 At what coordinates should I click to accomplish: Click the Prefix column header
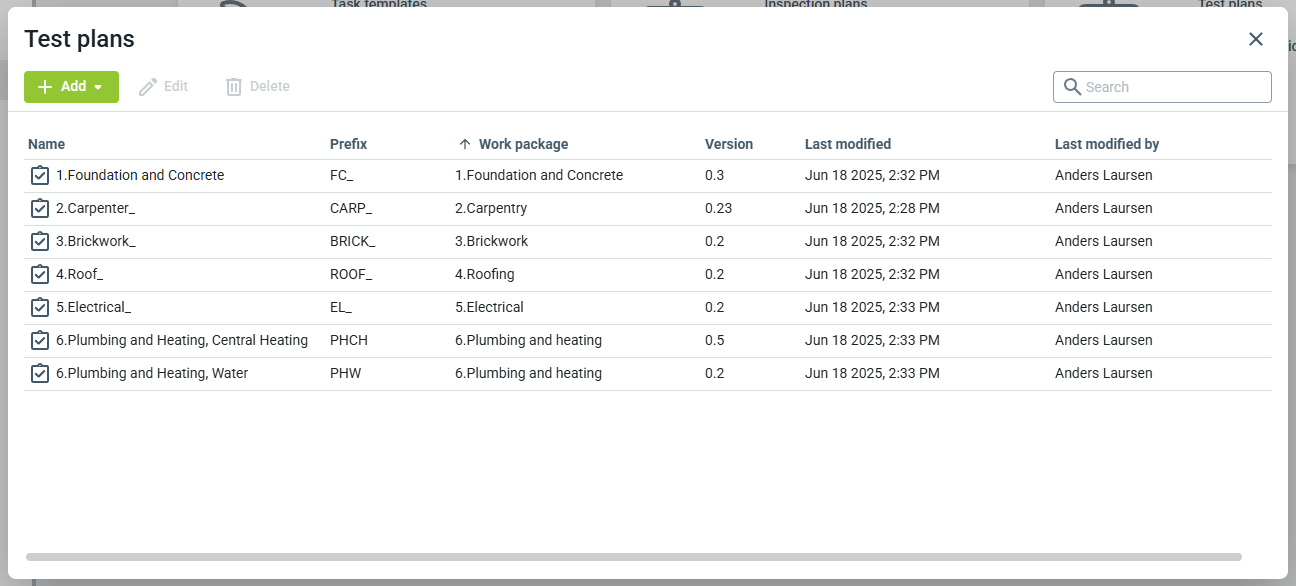(x=348, y=144)
